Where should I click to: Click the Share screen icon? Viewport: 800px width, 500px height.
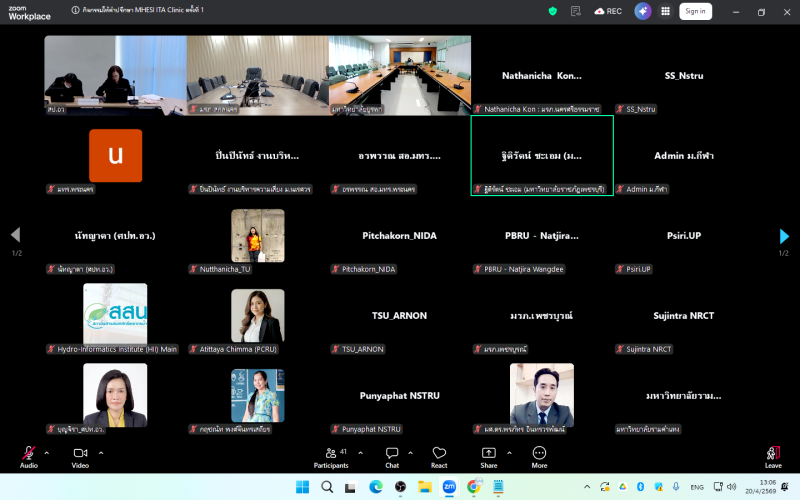point(488,455)
